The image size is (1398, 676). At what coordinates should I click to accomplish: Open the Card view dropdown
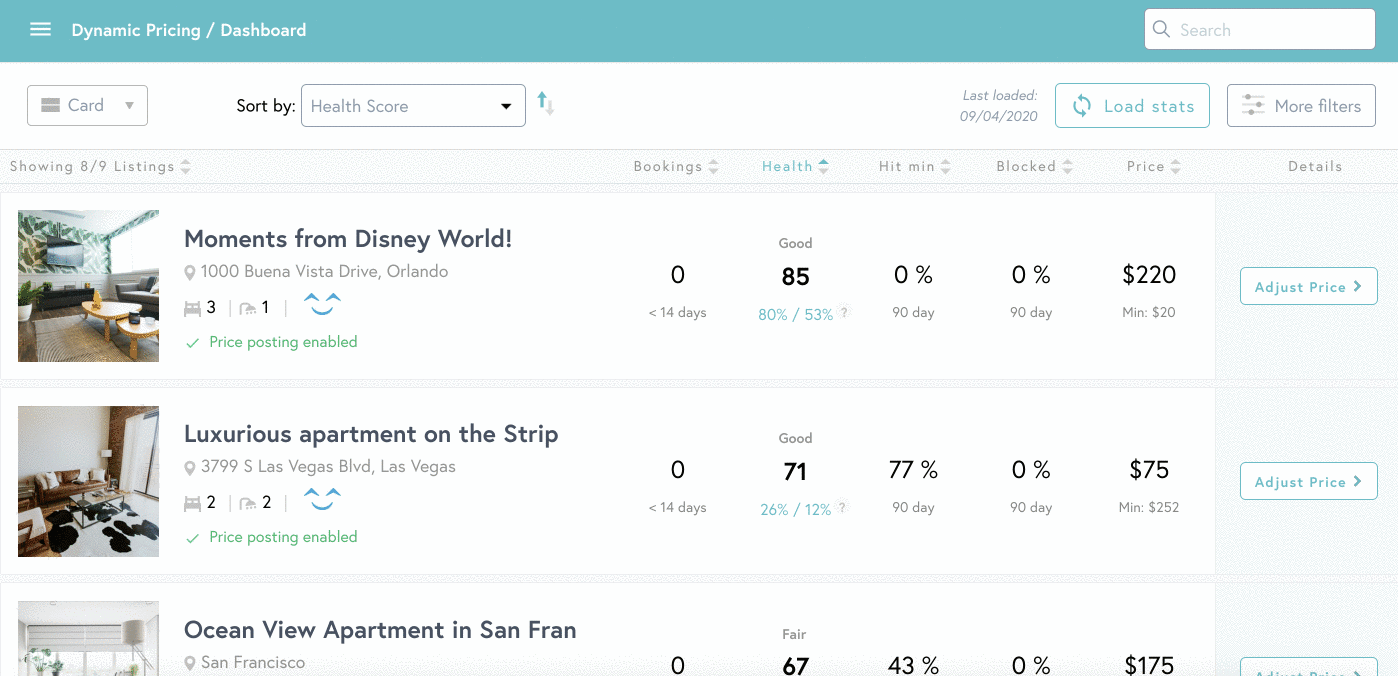[87, 106]
